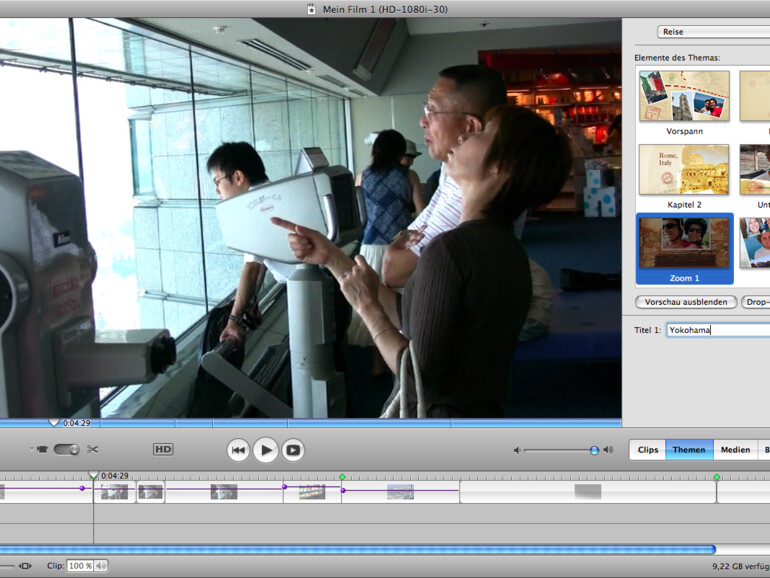This screenshot has height=578, width=770.
Task: Switch to the Clips tab
Action: point(648,450)
